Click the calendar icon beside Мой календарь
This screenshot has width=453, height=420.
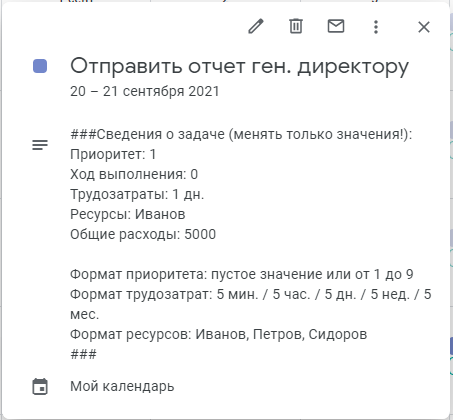pos(40,387)
